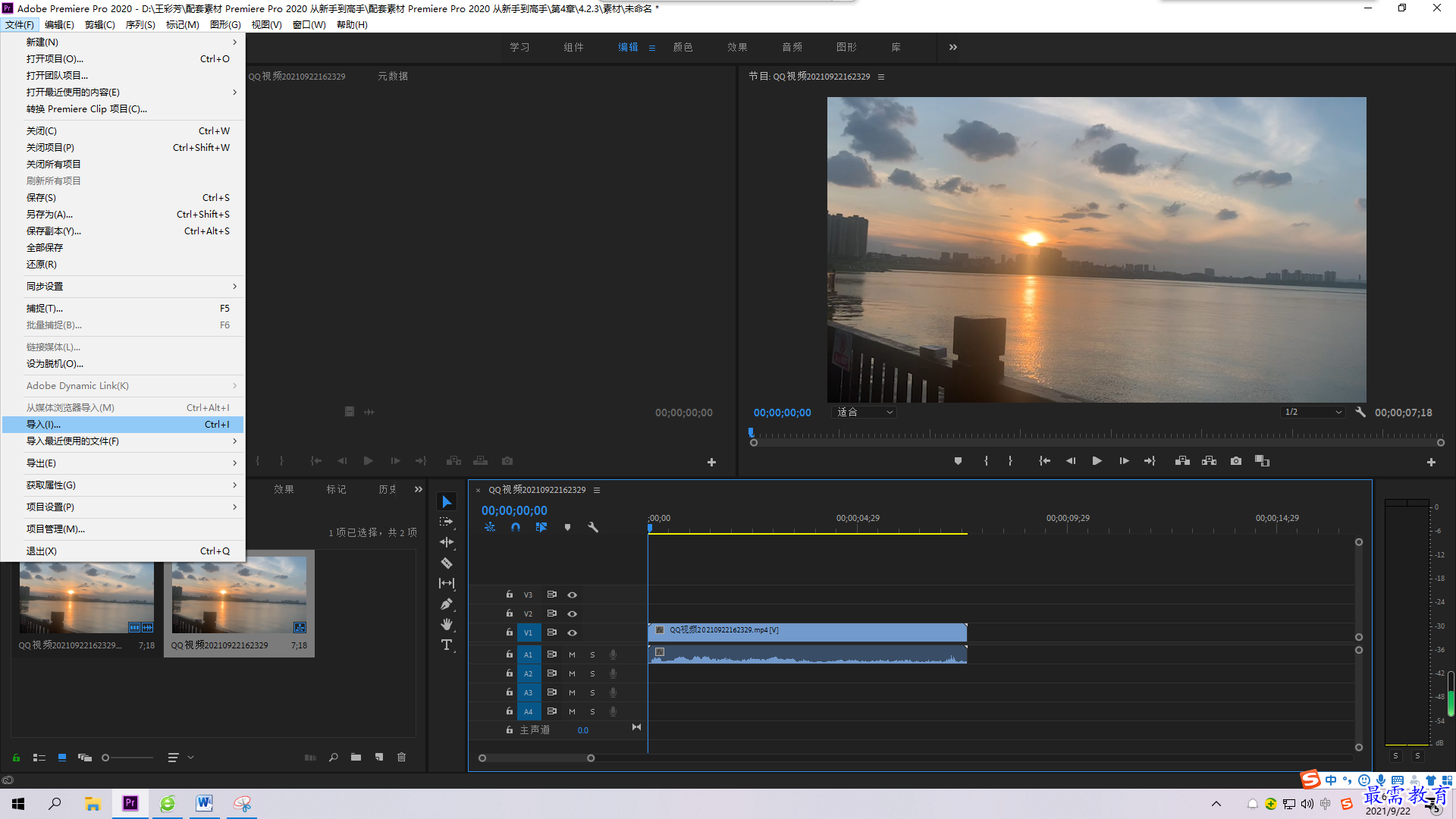Click Lift button in Program monitor
The image size is (1456, 819).
(x=1182, y=461)
